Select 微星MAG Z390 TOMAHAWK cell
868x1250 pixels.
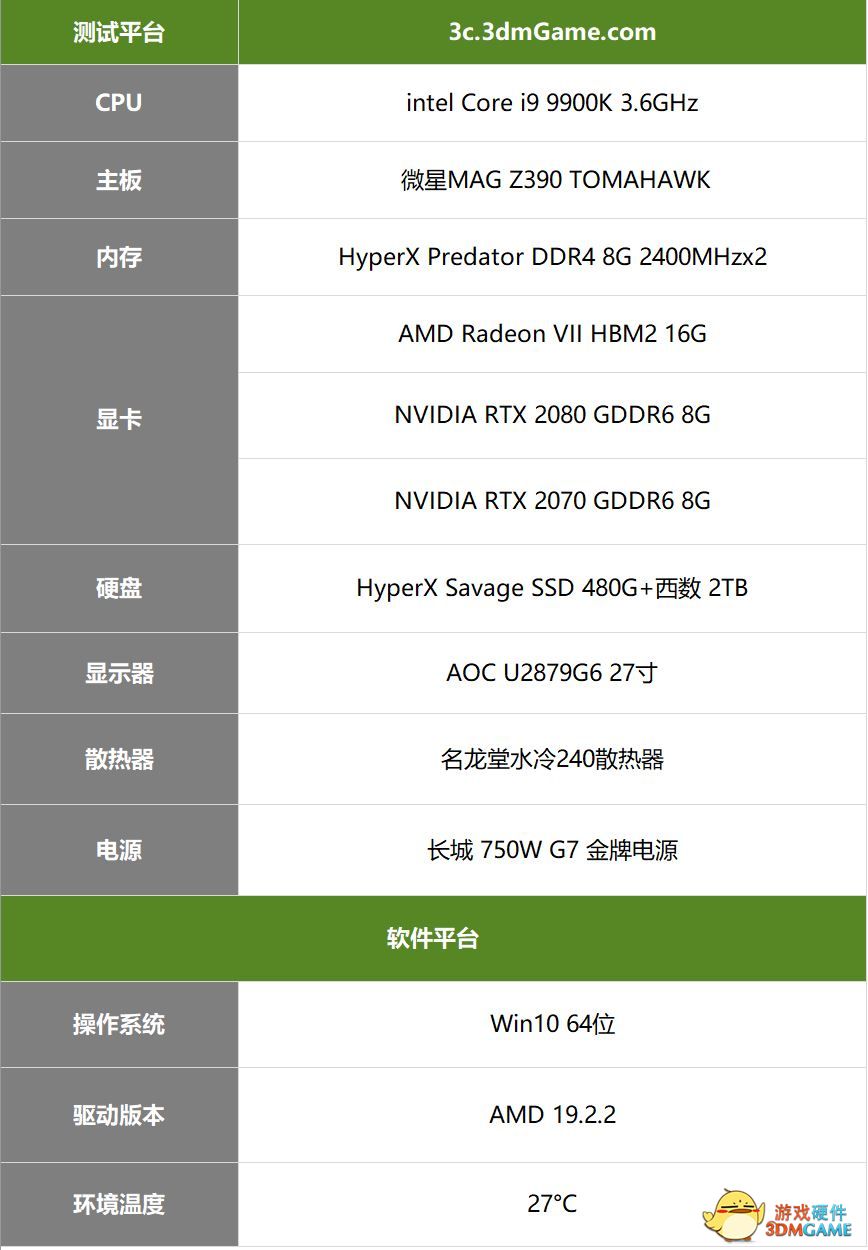coord(553,180)
